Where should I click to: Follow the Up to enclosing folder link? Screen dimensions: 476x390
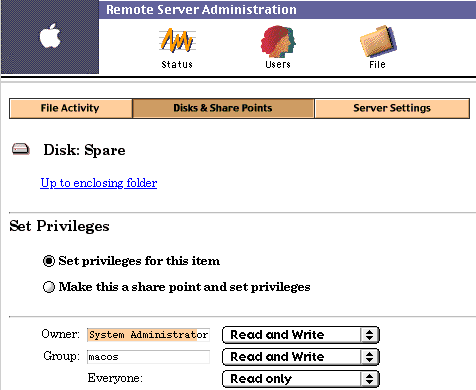tap(99, 183)
